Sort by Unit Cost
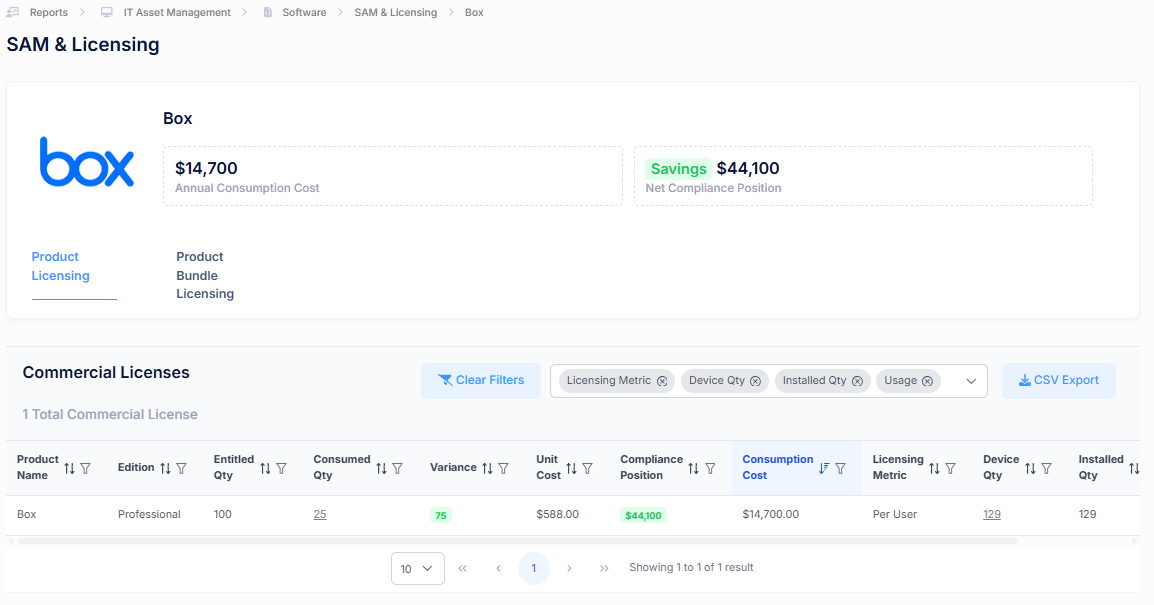The width and height of the screenshot is (1154, 605). pos(571,468)
